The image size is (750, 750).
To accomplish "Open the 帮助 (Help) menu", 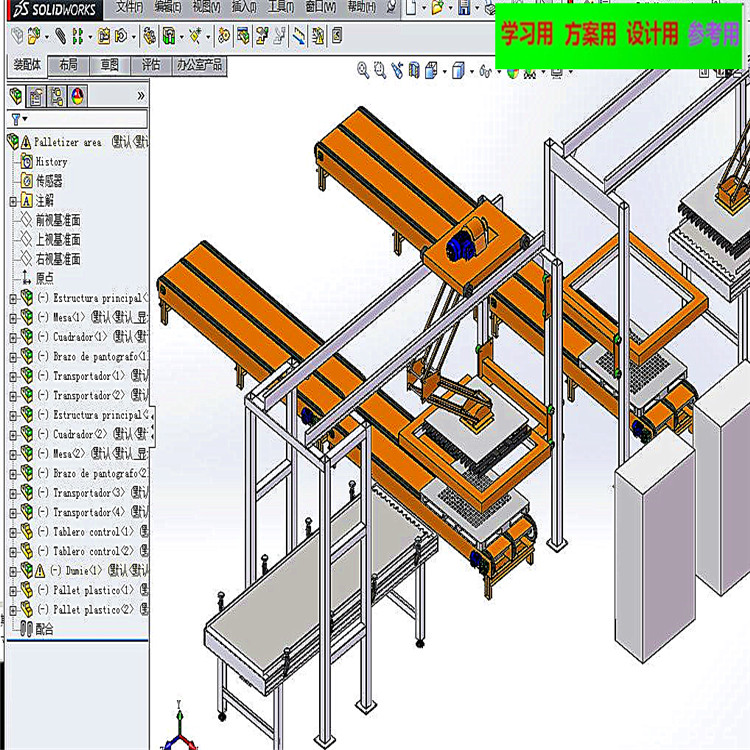I will tap(362, 7).
